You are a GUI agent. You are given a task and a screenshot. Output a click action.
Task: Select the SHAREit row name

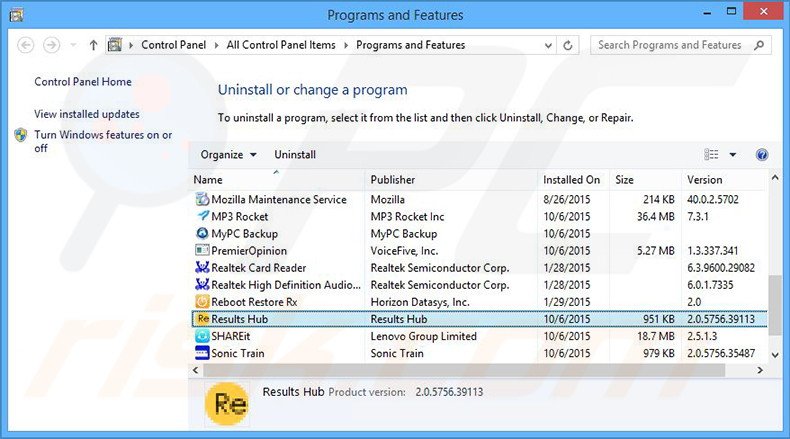tap(230, 336)
